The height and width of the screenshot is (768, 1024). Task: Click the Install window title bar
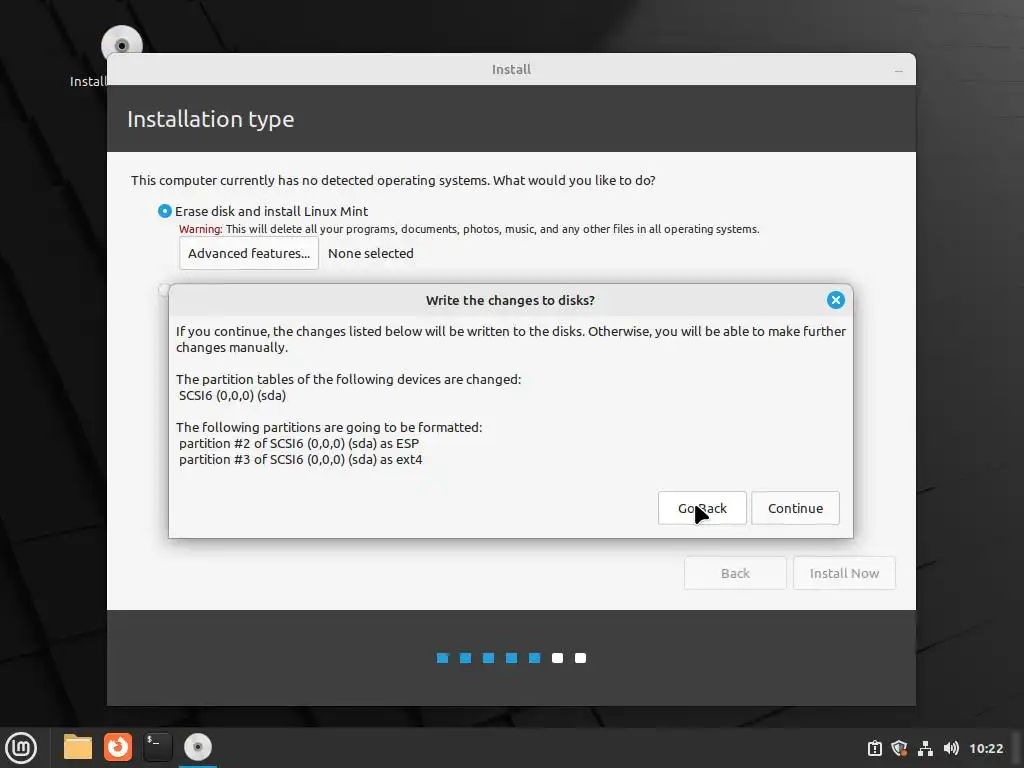pyautogui.click(x=511, y=69)
